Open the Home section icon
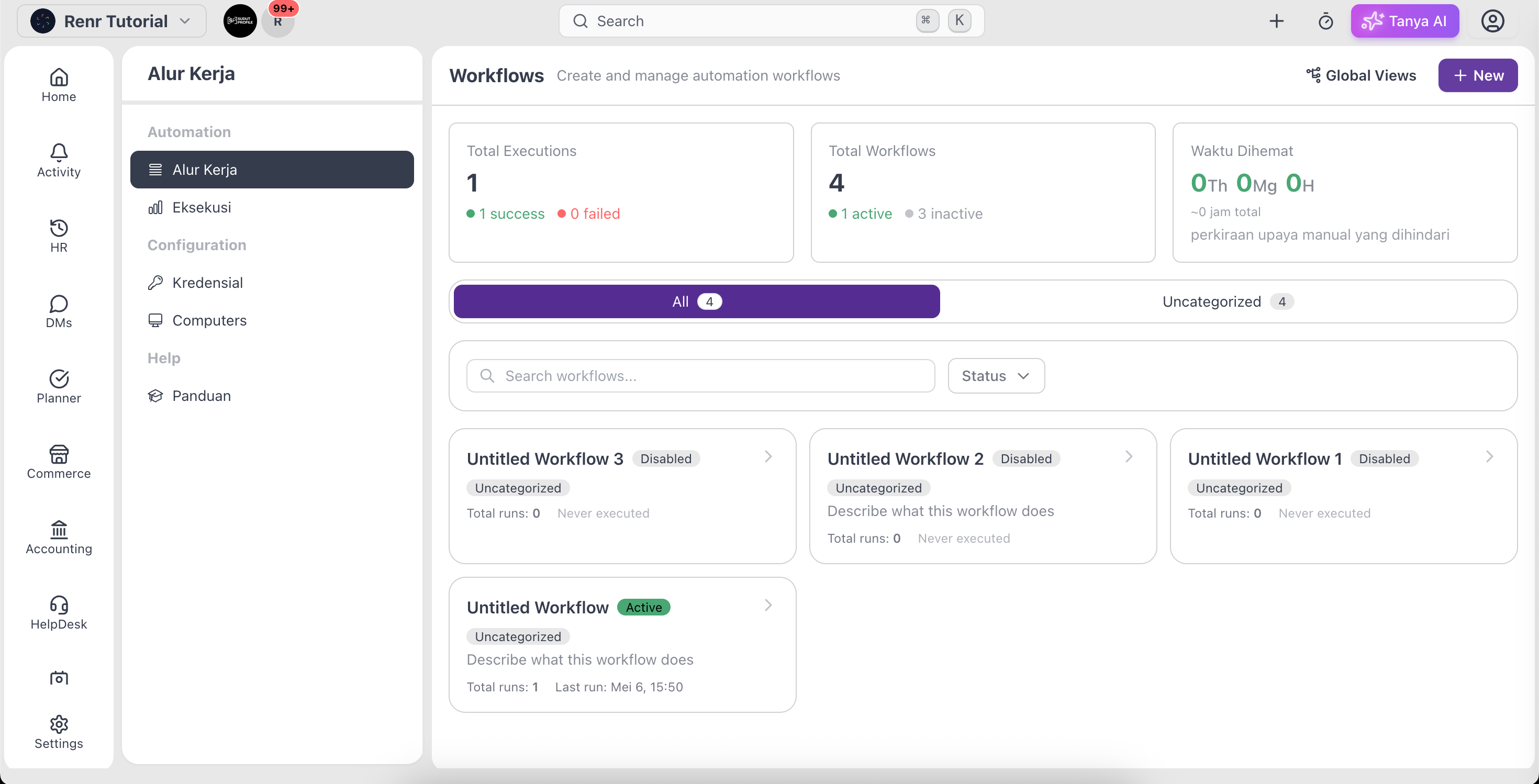This screenshot has height=784, width=1539. click(x=59, y=77)
